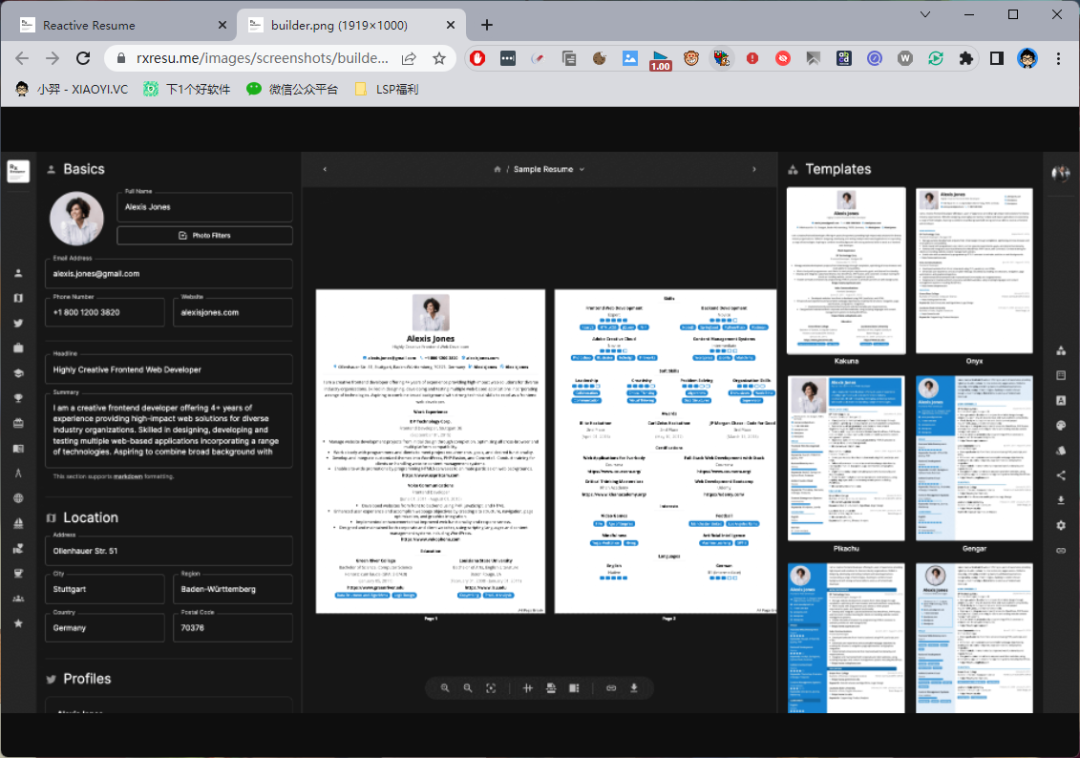1080x758 pixels.
Task: Open the 微信公众平台 bookmark
Action: coord(293,89)
